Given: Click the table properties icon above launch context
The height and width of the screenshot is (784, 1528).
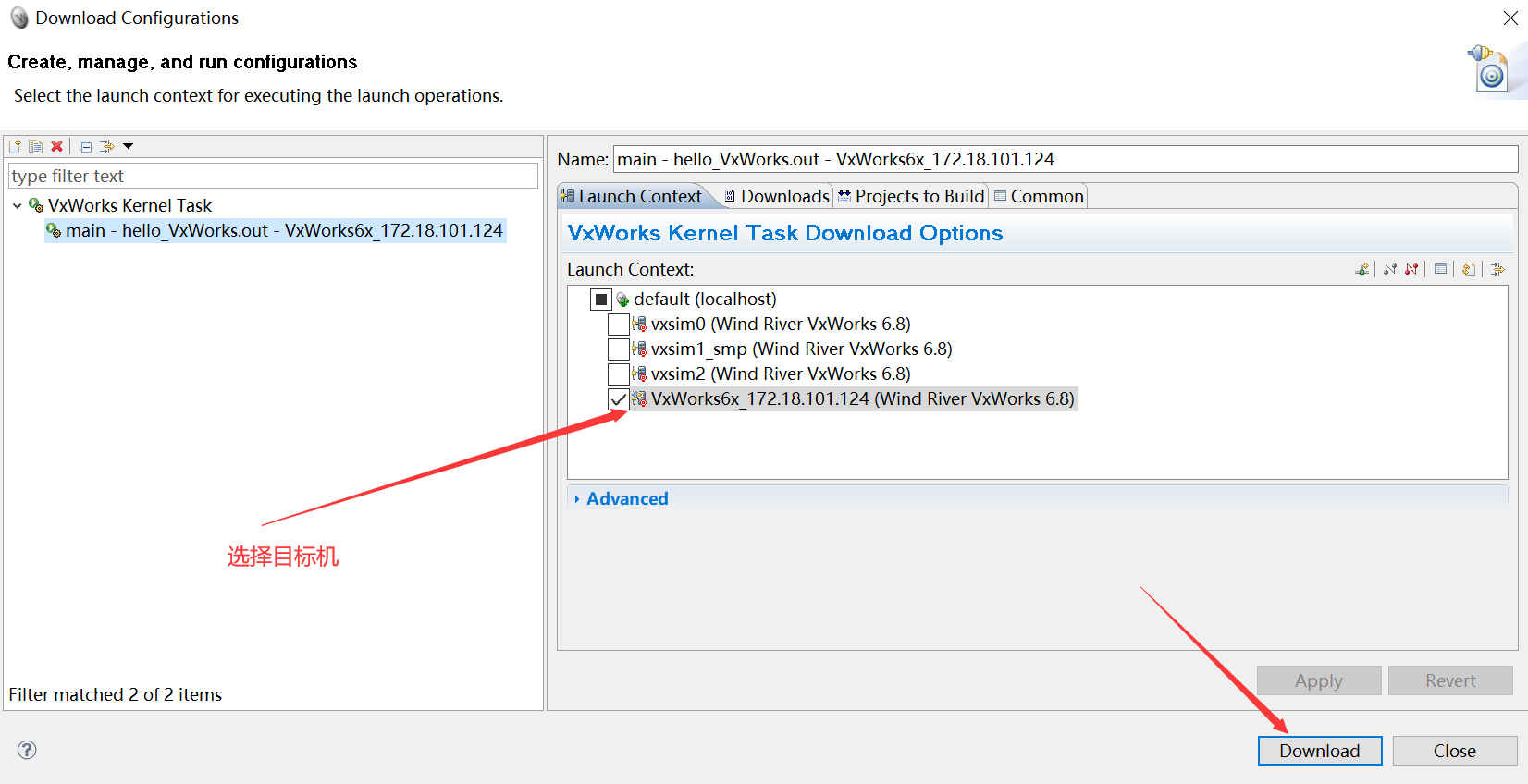Looking at the screenshot, I should click(x=1440, y=269).
